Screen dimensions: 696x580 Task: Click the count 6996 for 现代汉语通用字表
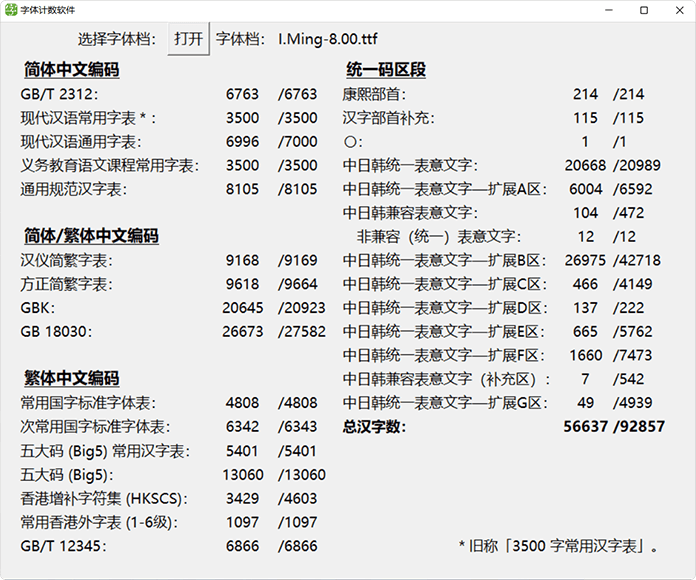[x=242, y=142]
